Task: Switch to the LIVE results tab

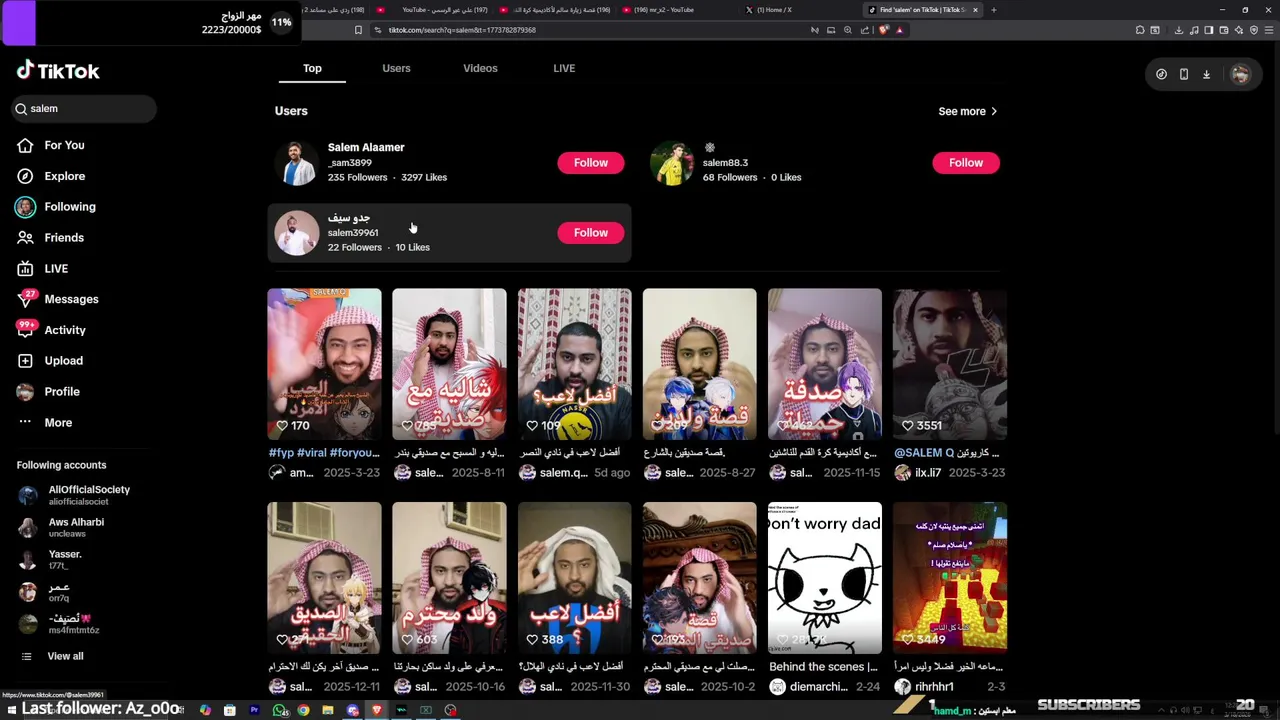Action: [x=564, y=68]
